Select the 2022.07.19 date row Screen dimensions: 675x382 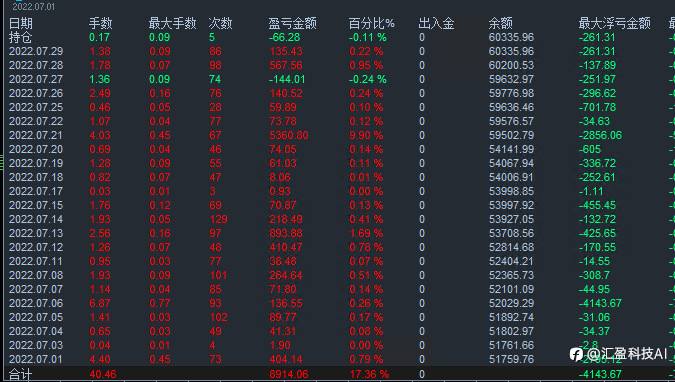[x=36, y=163]
